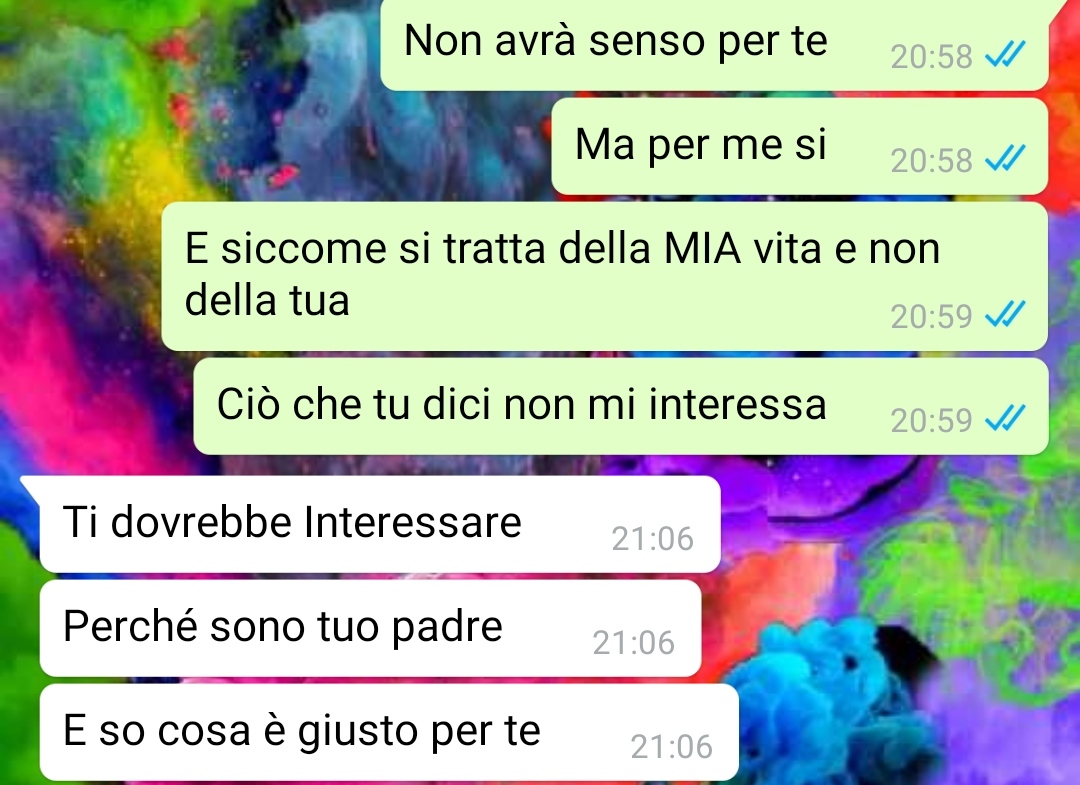Select the 'Perché sono tuo padre' message

371,628
